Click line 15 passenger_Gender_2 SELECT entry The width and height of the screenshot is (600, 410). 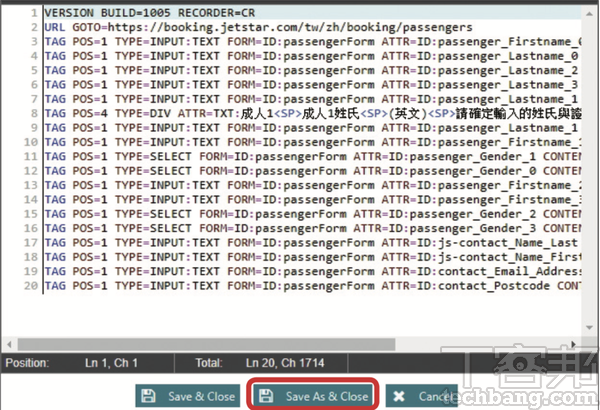pyautogui.click(x=313, y=214)
